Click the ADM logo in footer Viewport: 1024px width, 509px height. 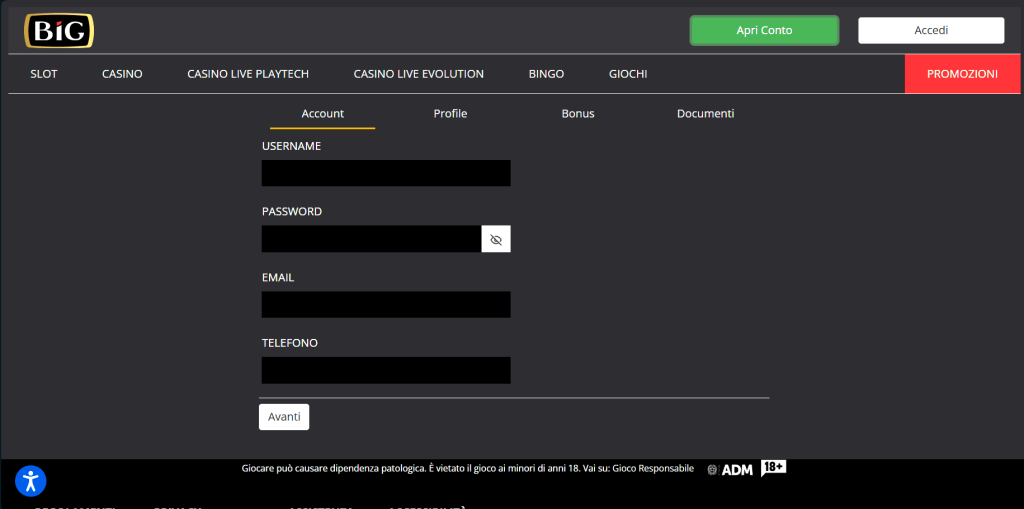click(x=730, y=470)
